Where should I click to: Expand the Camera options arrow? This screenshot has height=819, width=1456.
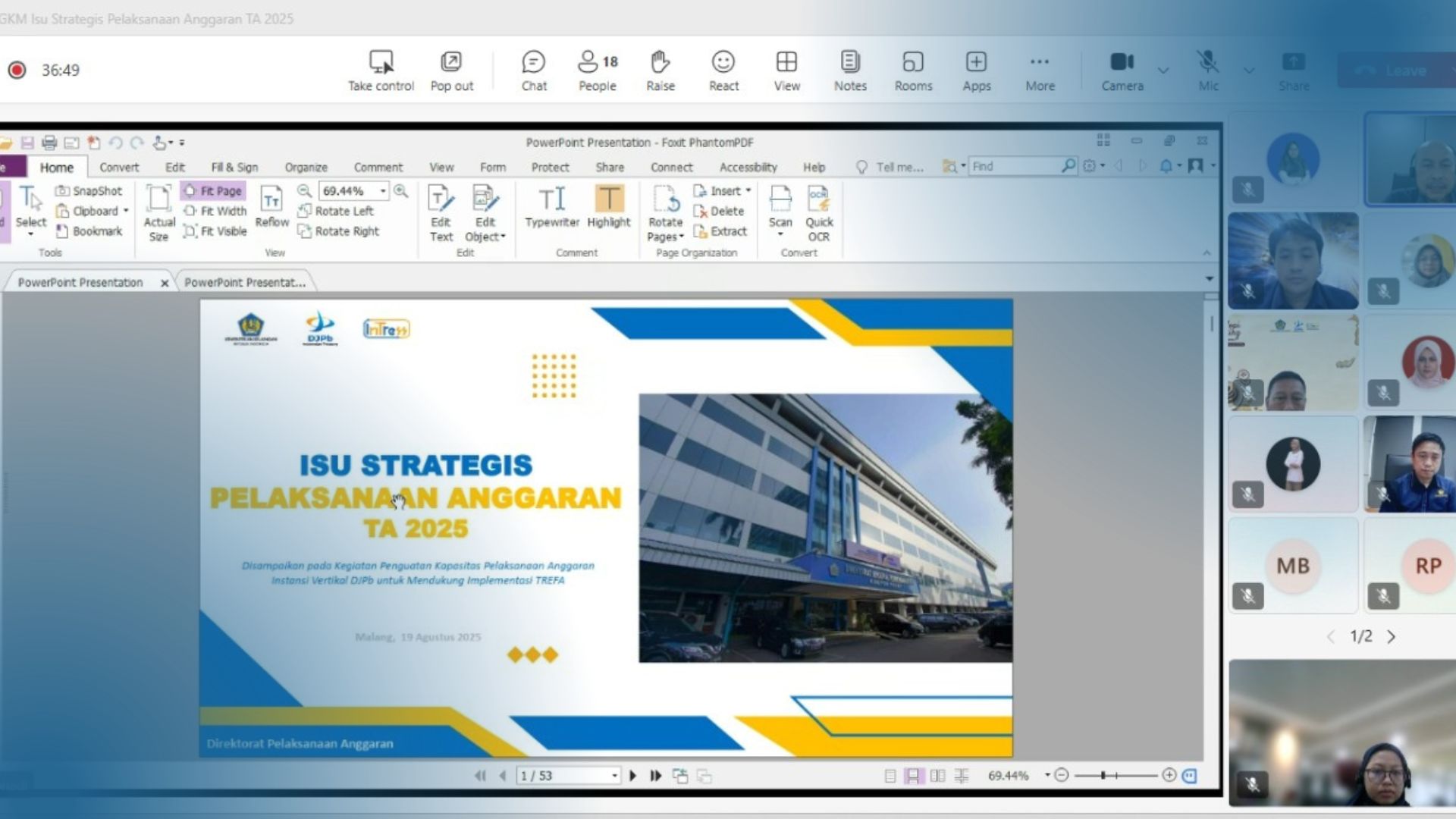[1163, 71]
